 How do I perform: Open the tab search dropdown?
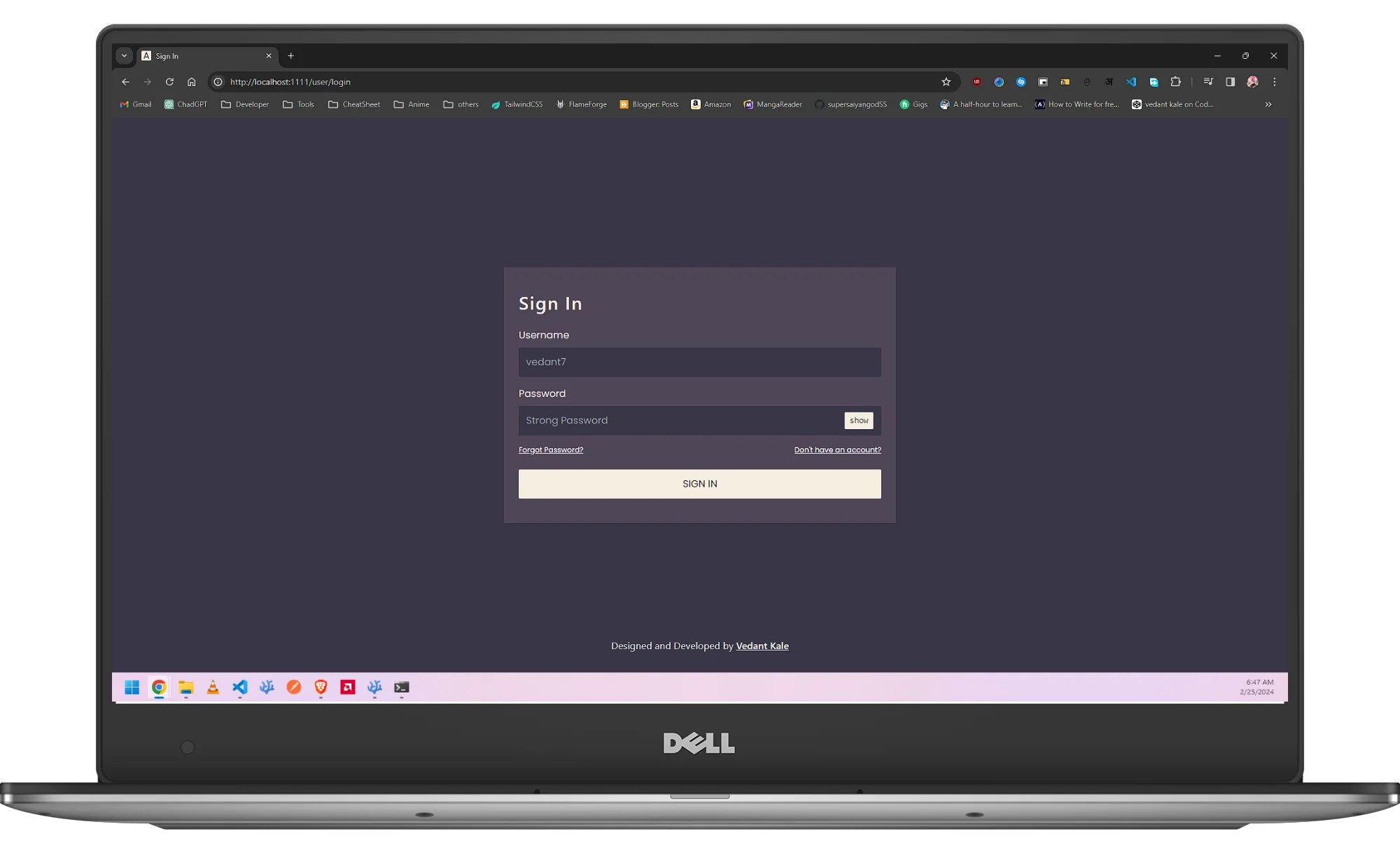point(124,55)
